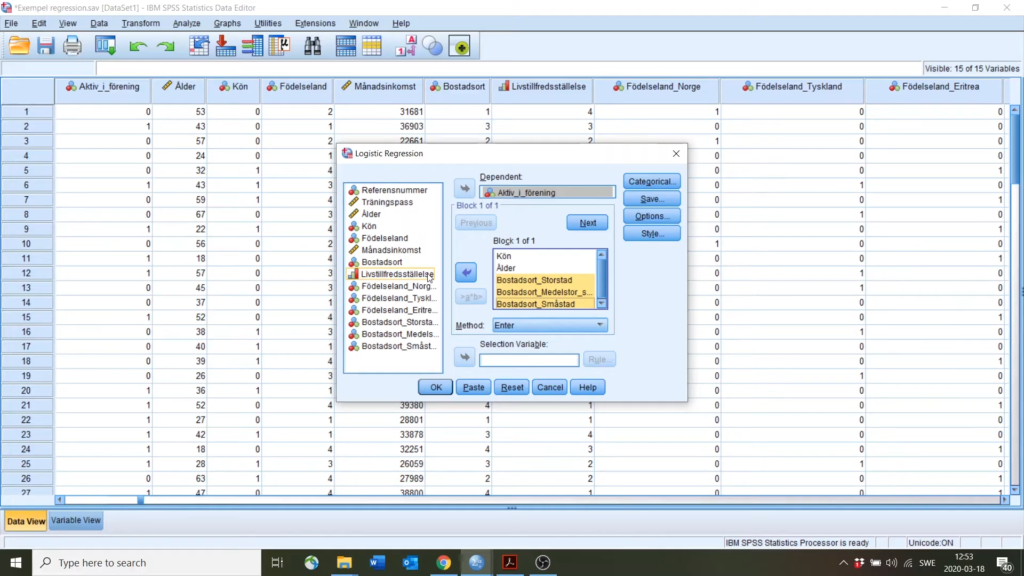Open Find with binoculars icon

click(312, 46)
